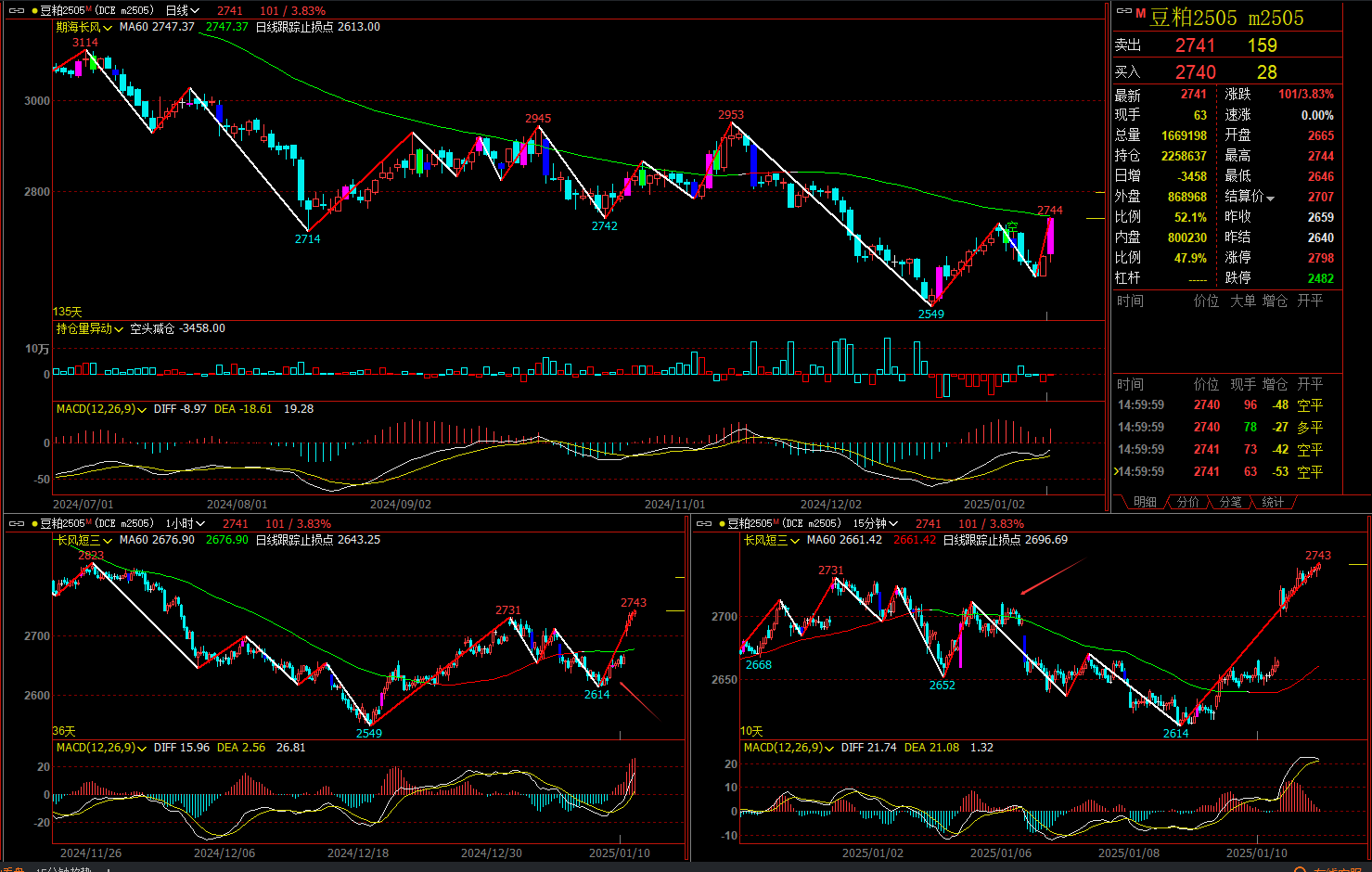1372x872 pixels.
Task: Click the 日线跟踪止损点 2613.00 readout
Action: tap(318, 27)
